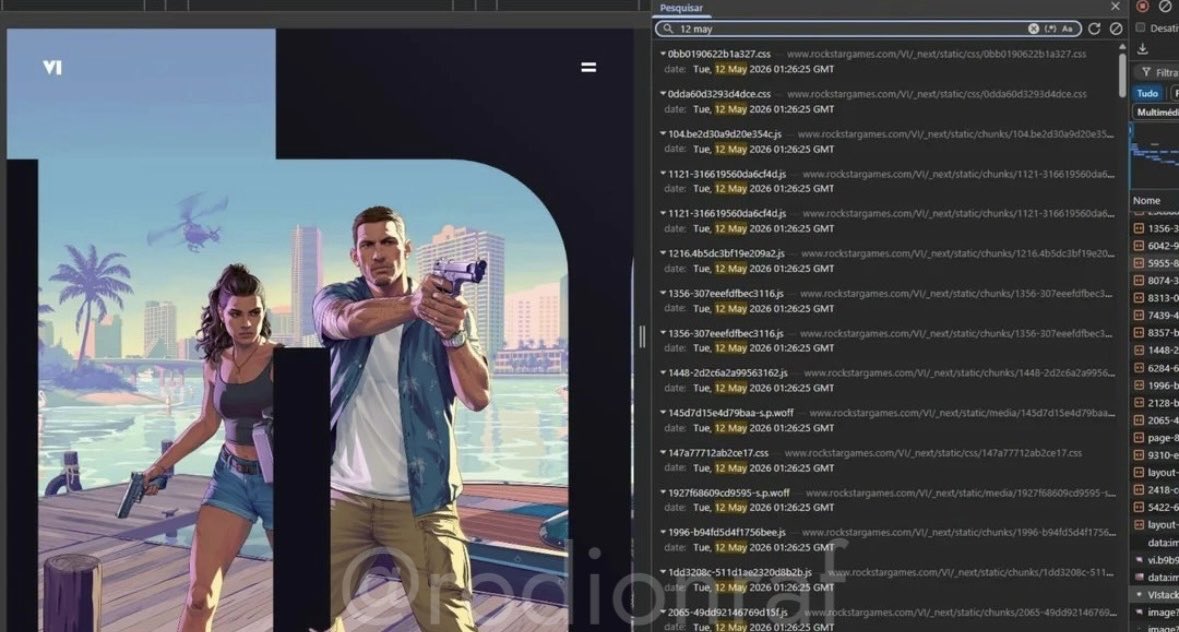
Task: Select the 7439-4 request in network list
Action: click(1156, 316)
